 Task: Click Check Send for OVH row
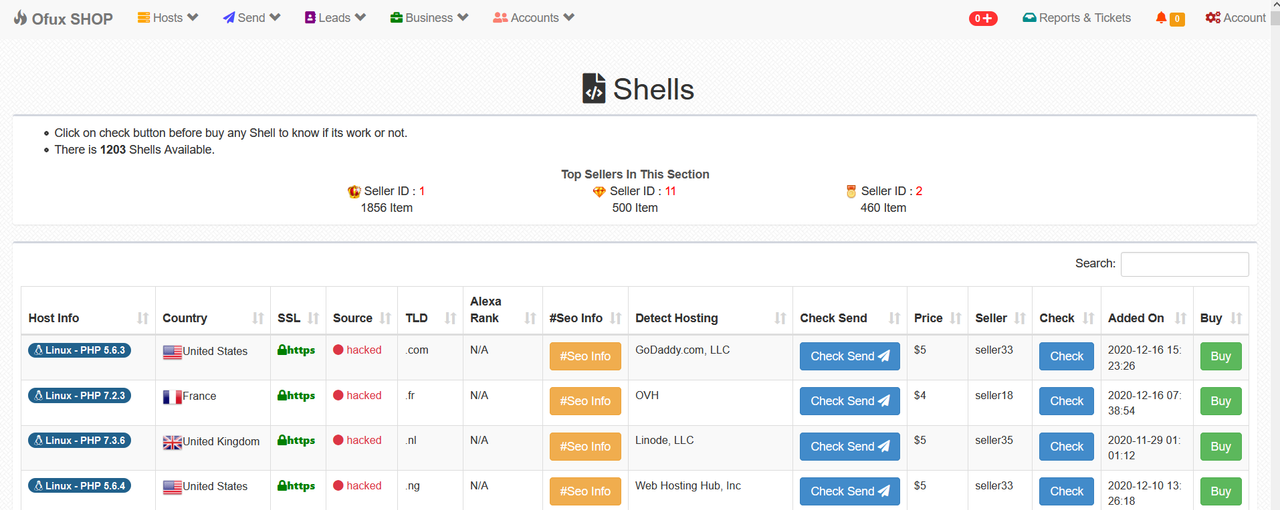pos(850,401)
